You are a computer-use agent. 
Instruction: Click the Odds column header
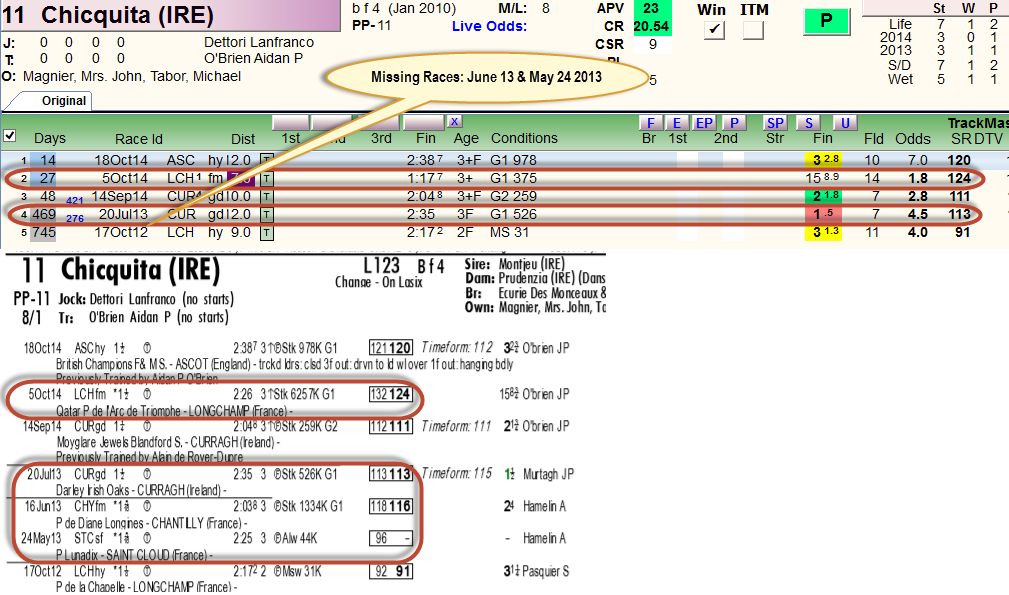tap(912, 139)
